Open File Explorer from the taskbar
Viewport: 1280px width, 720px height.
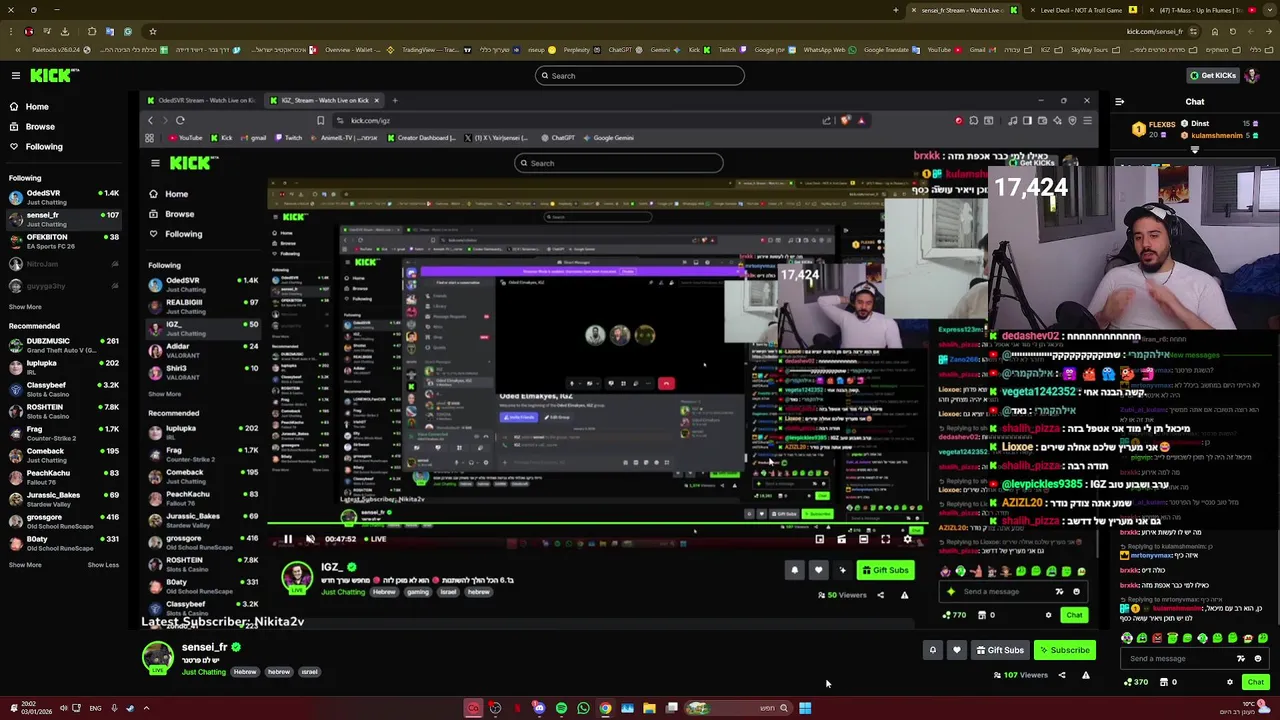pyautogui.click(x=649, y=708)
